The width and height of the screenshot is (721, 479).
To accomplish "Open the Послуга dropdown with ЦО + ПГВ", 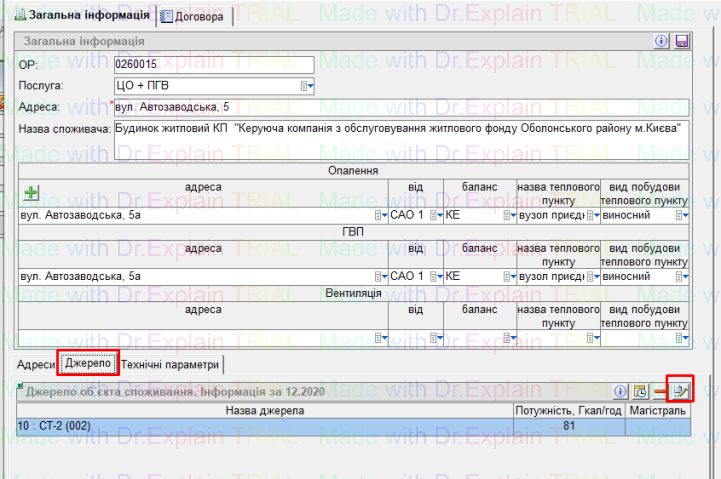I will 308,87.
